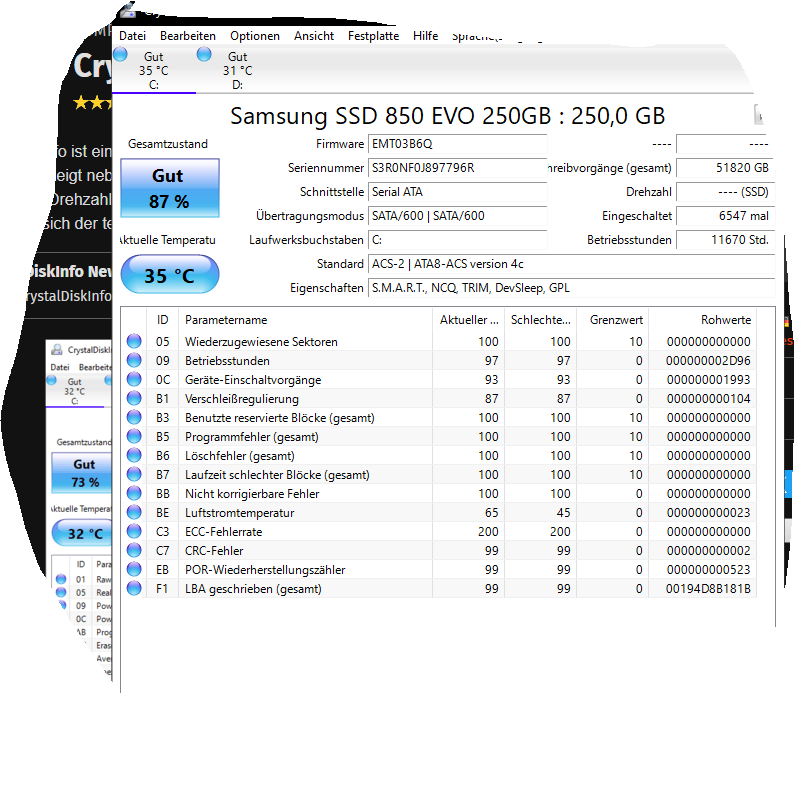Select the Luftstromtemperatur parameter name
Image resolution: width=795 pixels, height=794 pixels.
tap(239, 513)
